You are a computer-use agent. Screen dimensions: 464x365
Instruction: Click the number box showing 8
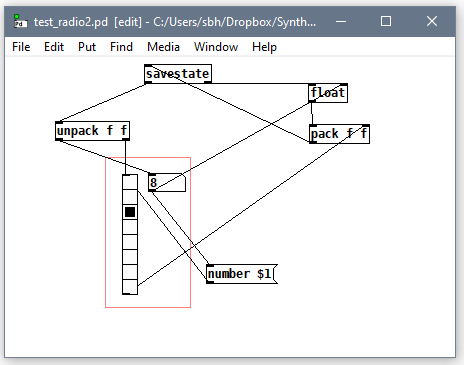click(x=167, y=183)
